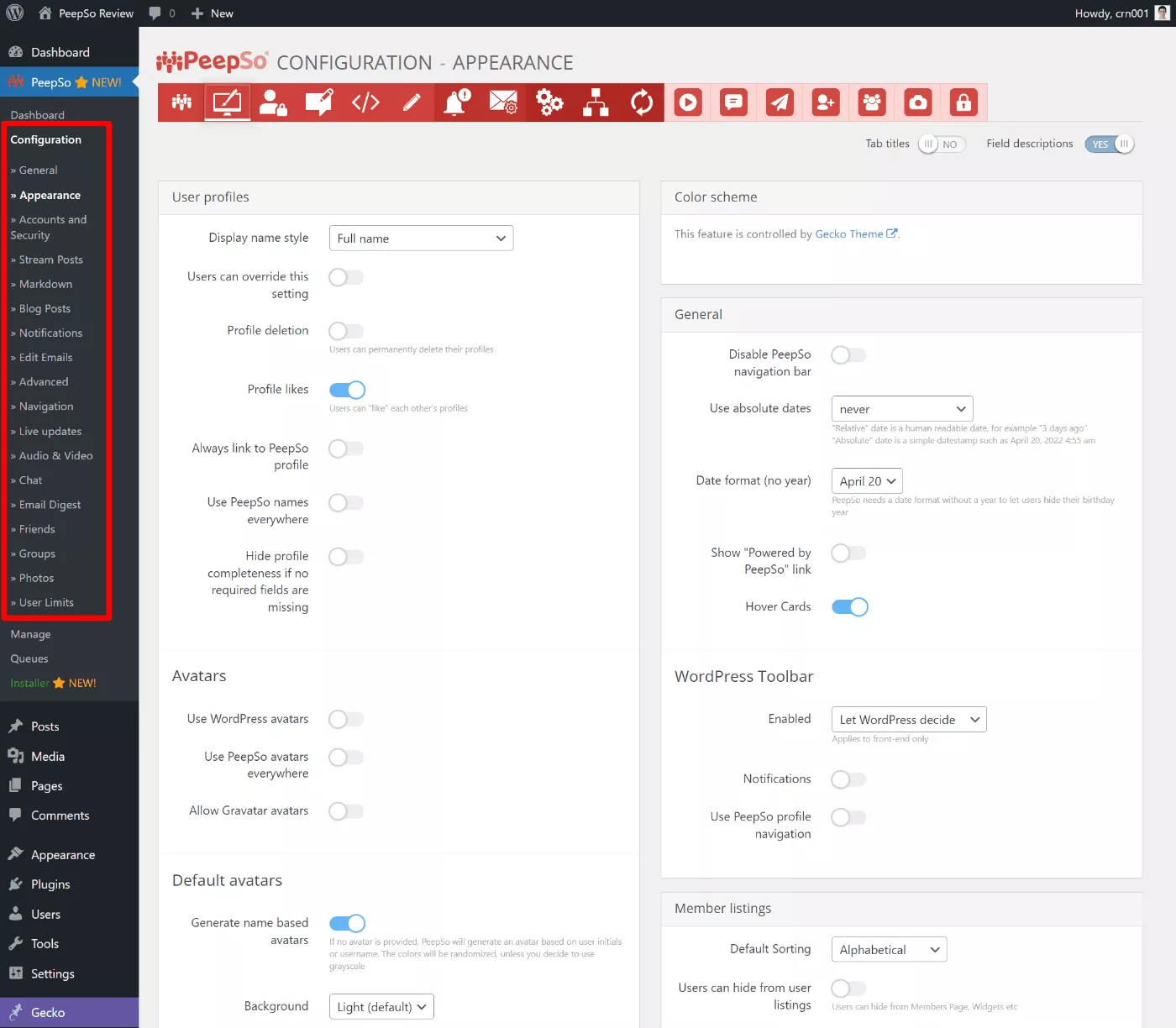
Task: Open the Email Digest paper-plane toolbar icon
Action: (780, 102)
